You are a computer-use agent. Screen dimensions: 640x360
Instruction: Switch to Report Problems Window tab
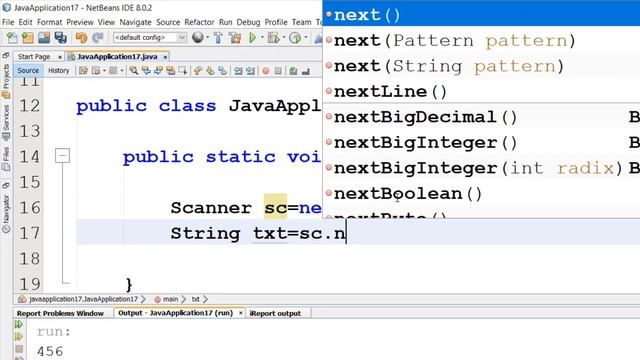[x=60, y=313]
